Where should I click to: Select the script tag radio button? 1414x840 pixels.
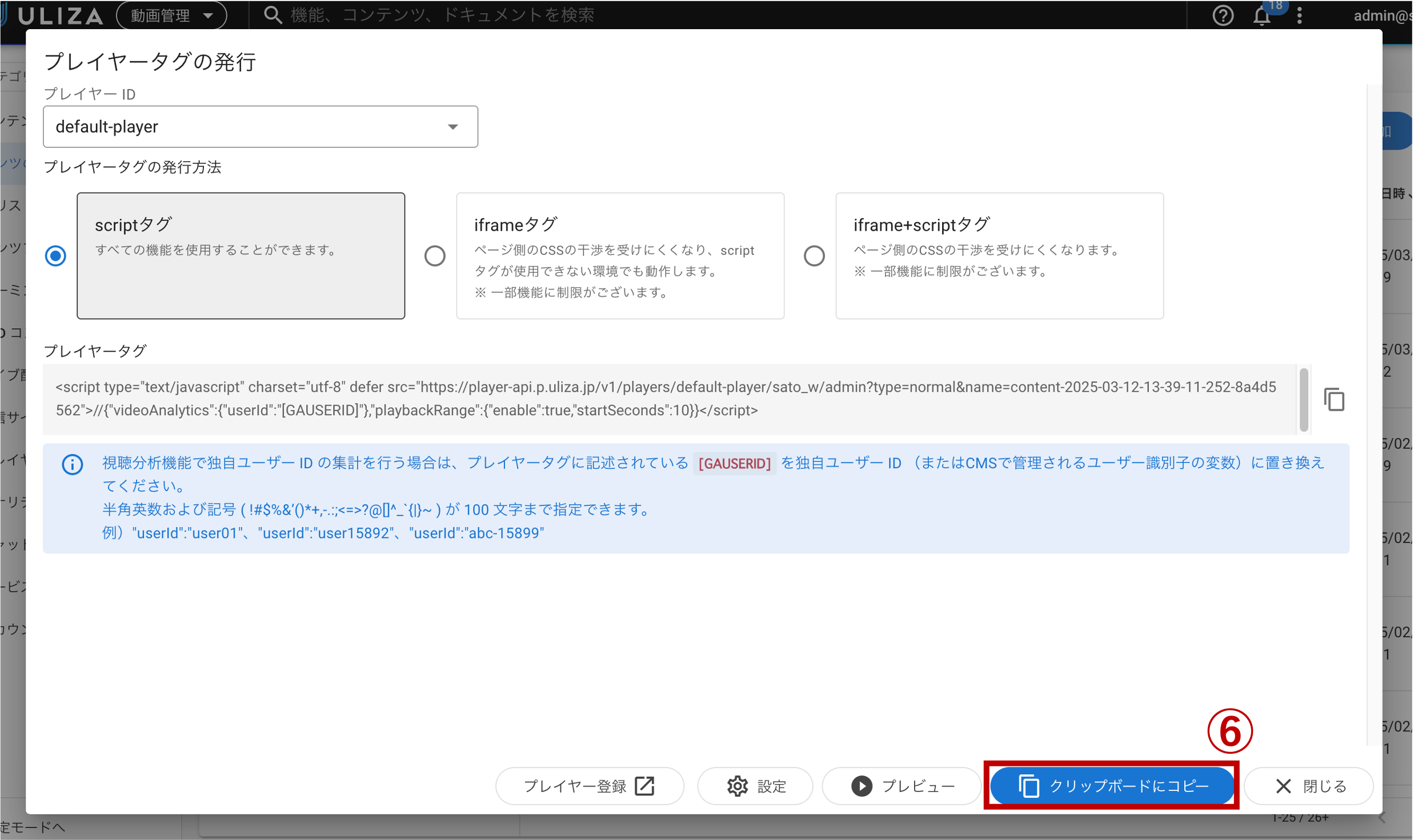tap(55, 256)
